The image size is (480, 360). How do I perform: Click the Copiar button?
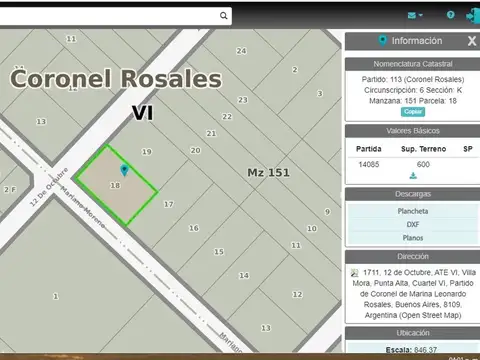point(413,112)
